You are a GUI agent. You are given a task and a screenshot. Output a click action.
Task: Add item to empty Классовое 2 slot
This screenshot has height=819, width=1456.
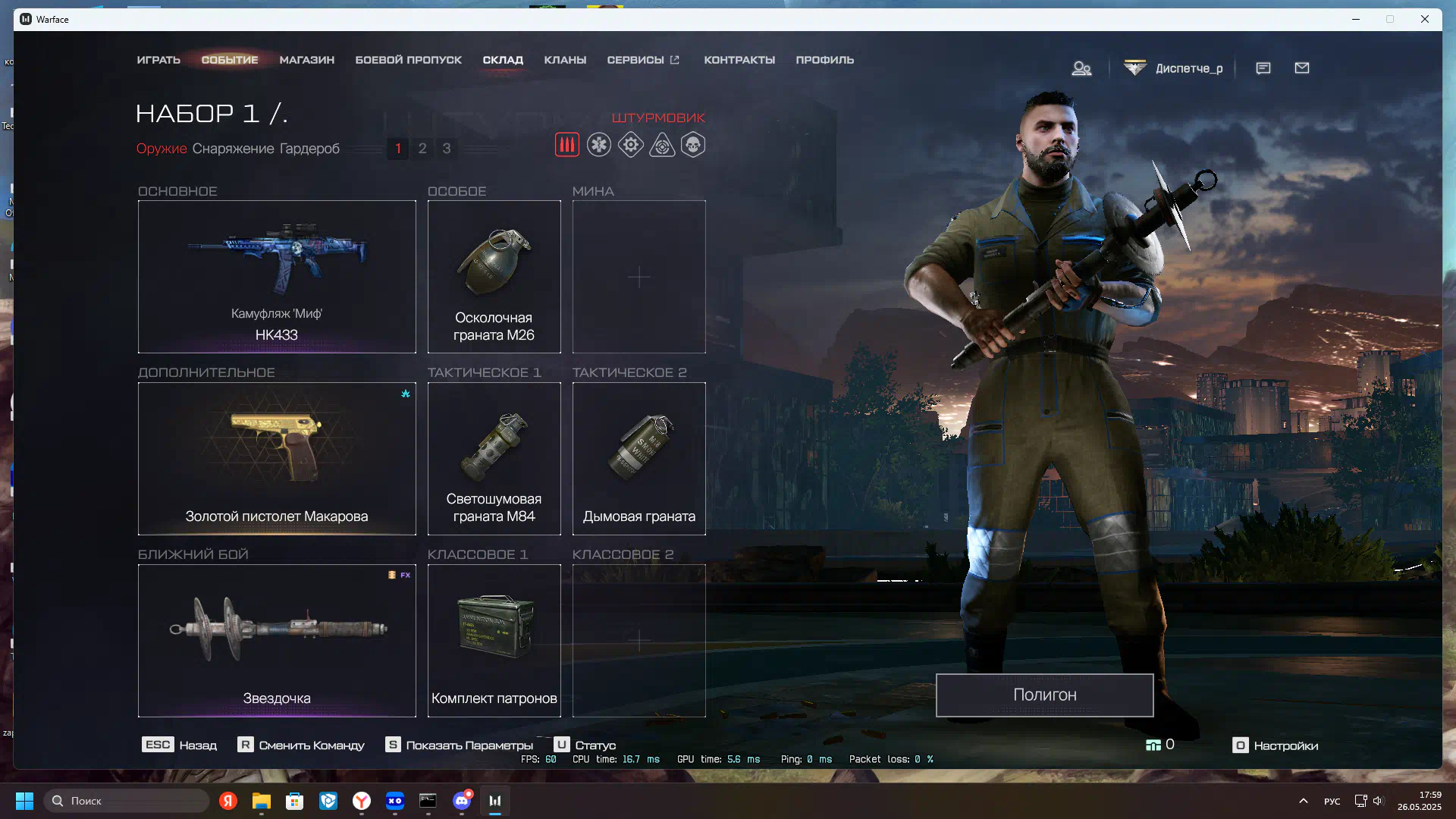pos(639,641)
